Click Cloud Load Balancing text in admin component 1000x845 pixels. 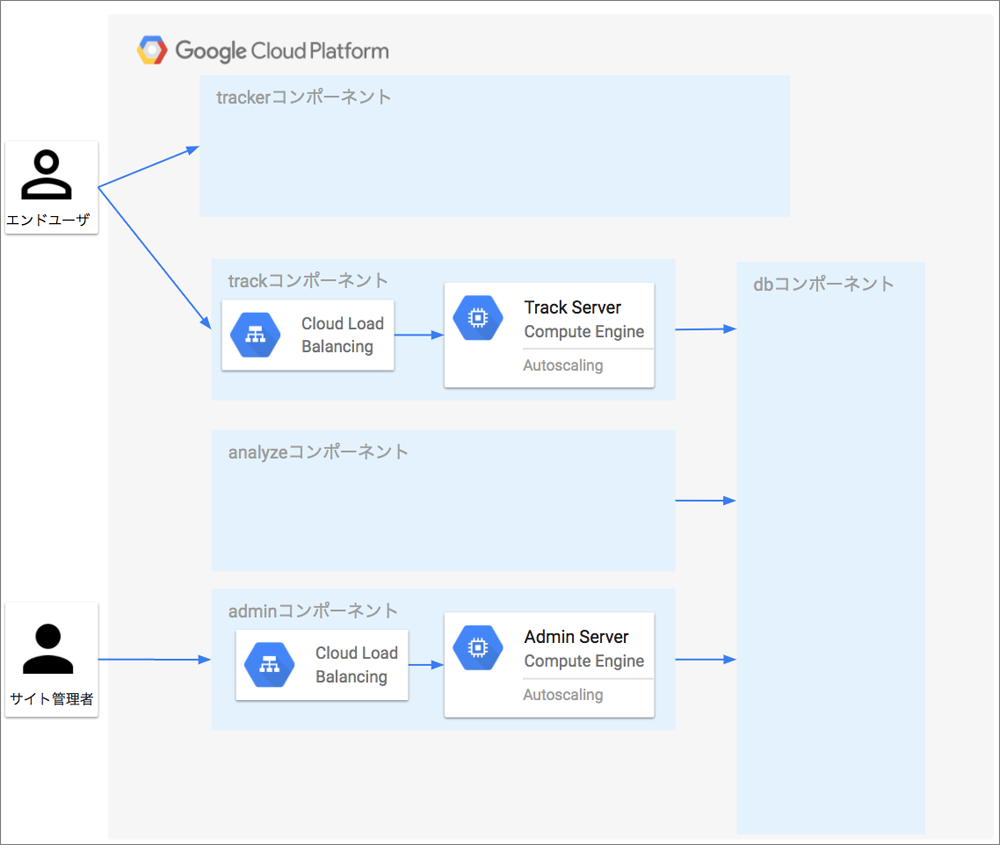357,665
